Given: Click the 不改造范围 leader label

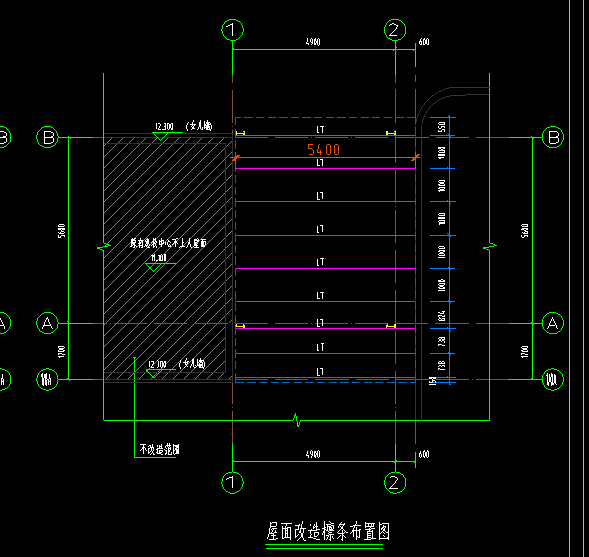Looking at the screenshot, I should (x=159, y=449).
